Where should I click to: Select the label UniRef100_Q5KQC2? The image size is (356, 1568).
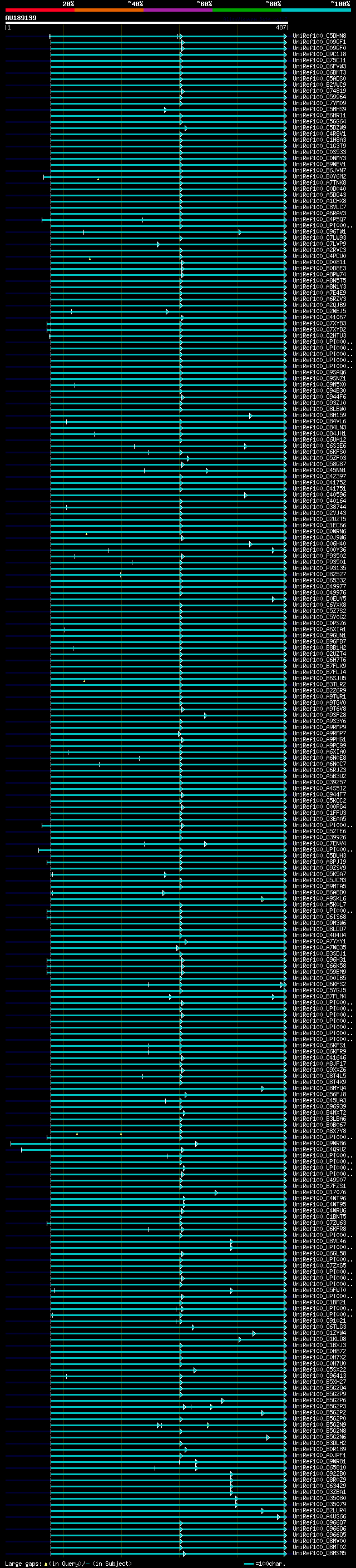coord(319,801)
